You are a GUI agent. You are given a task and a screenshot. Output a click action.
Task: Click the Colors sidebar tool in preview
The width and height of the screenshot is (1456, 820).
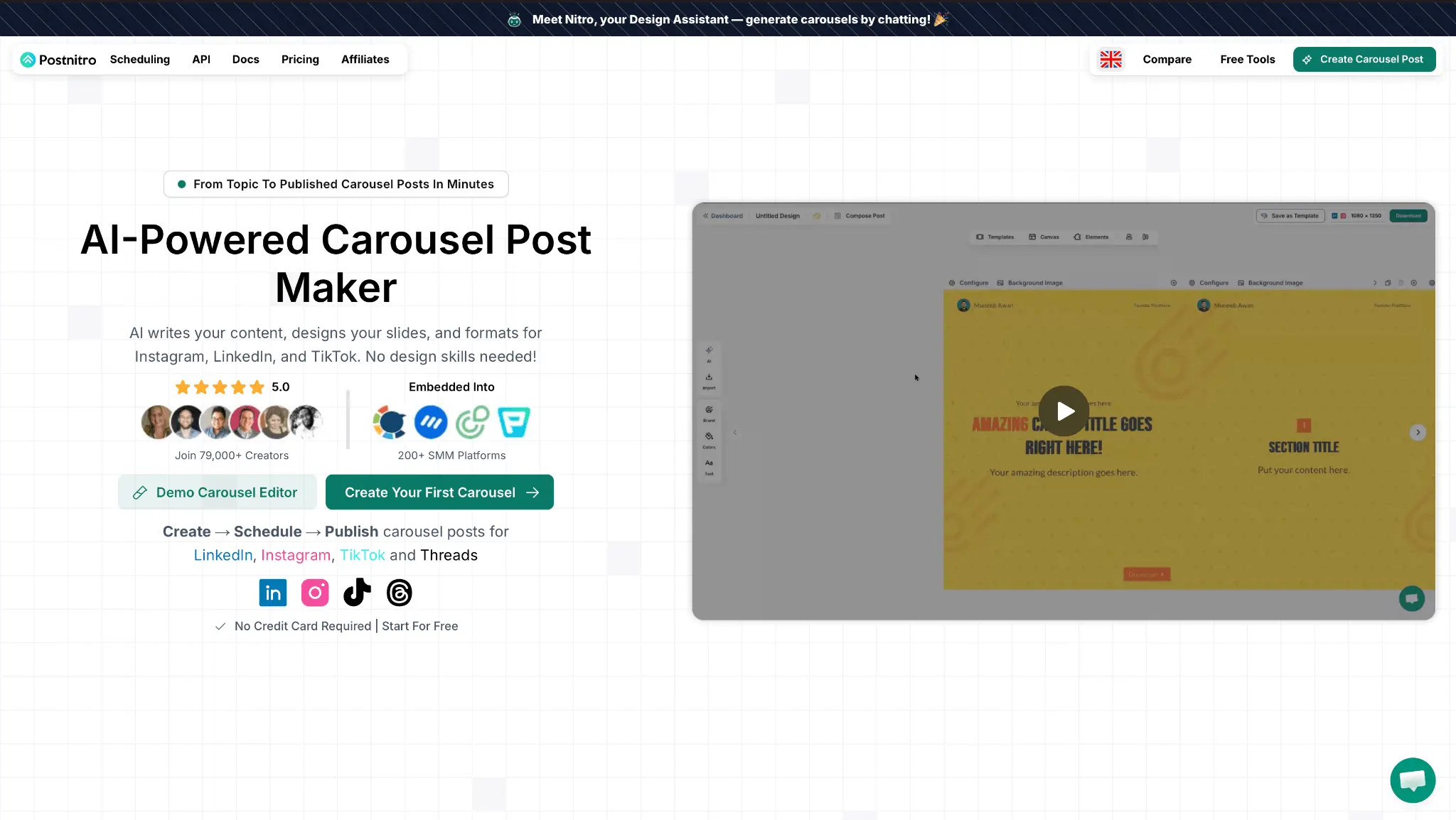709,441
